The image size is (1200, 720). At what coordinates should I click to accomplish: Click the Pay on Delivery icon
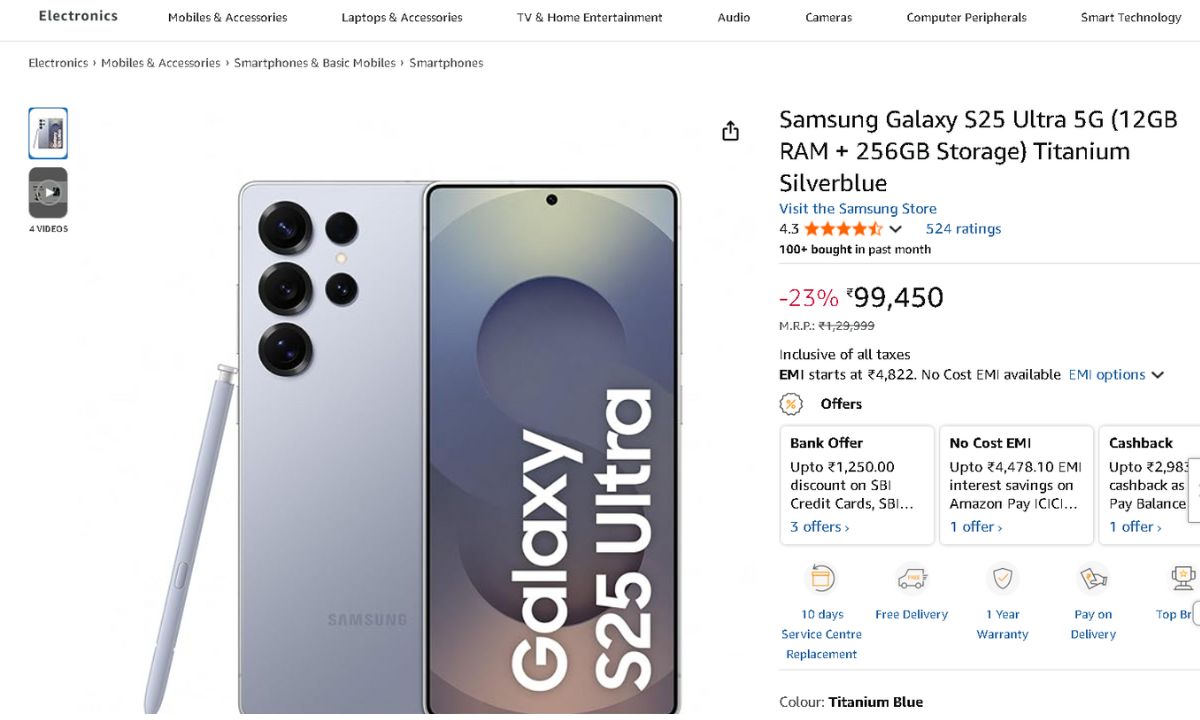1093,579
